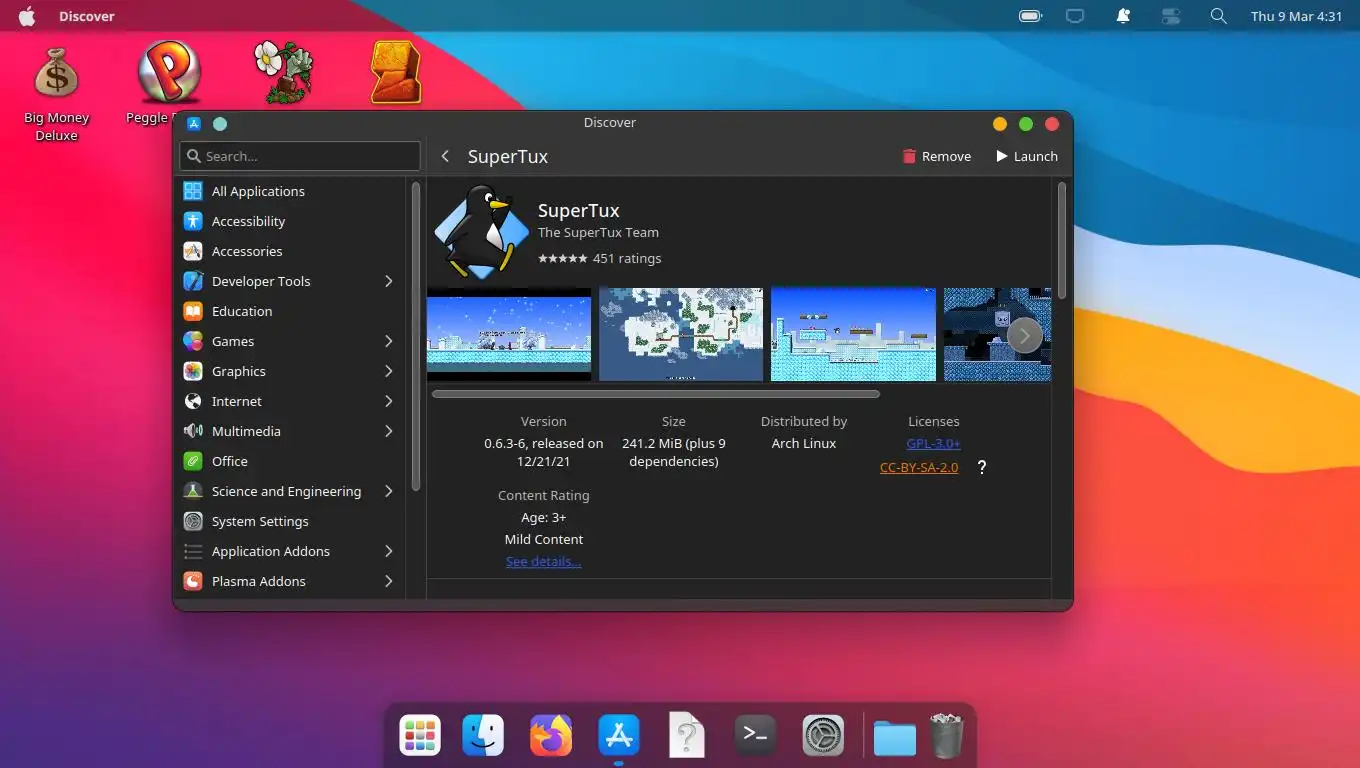Viewport: 1360px width, 768px height.
Task: Click the 451 ratings star row
Action: 600,258
